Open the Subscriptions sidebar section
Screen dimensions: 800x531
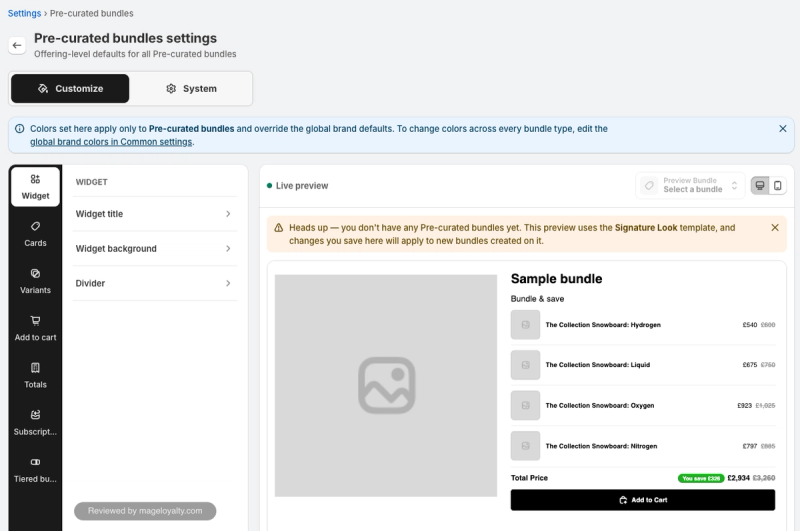click(35, 423)
